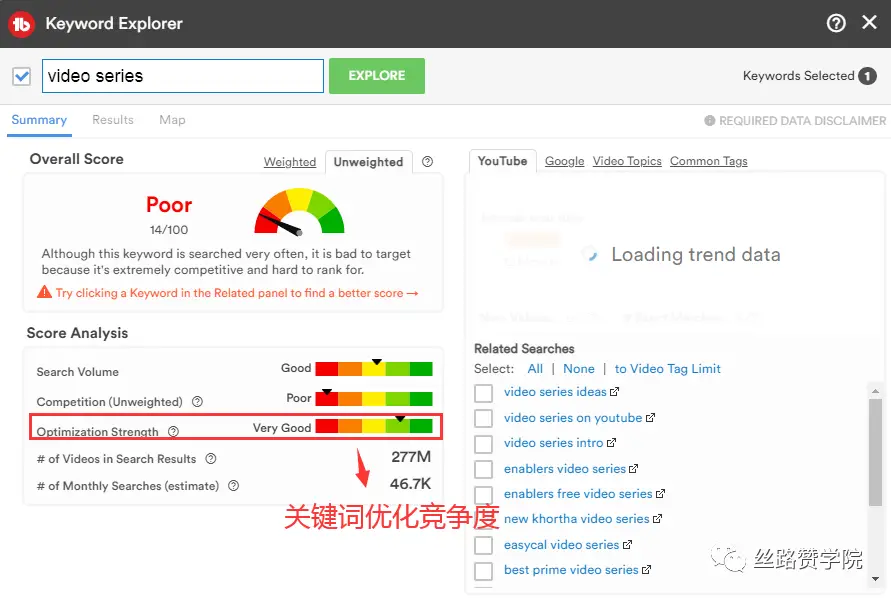Check the video series intro checkbox
Screen dimensions: 891x598
(484, 444)
